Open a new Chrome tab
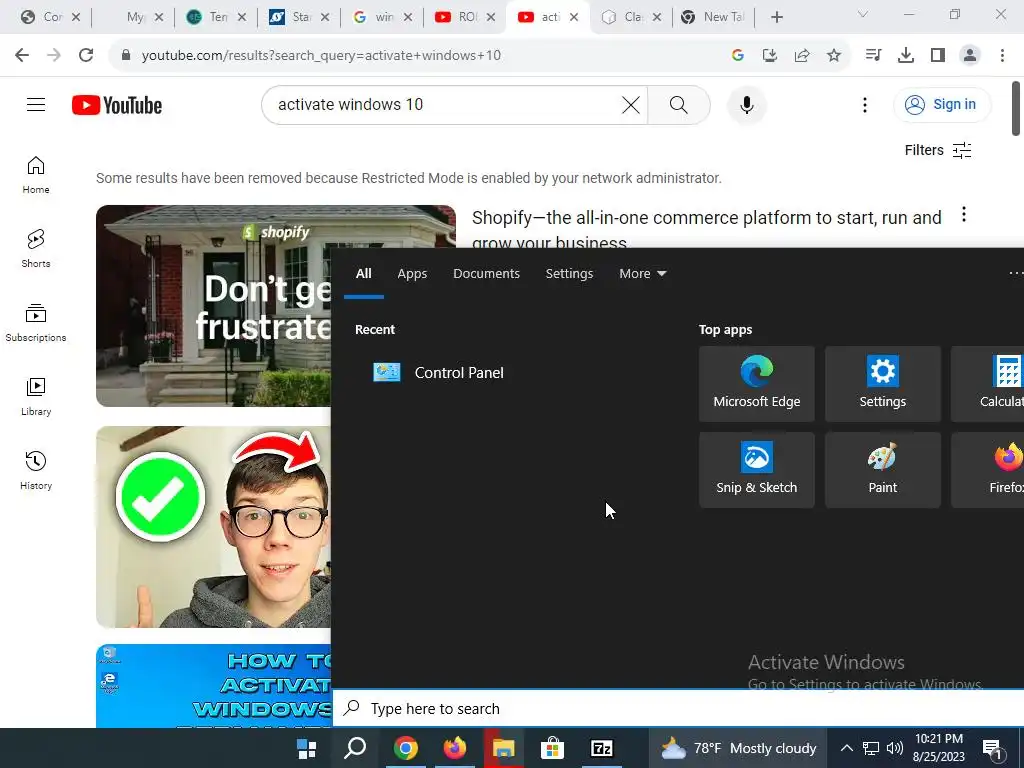 coord(776,18)
